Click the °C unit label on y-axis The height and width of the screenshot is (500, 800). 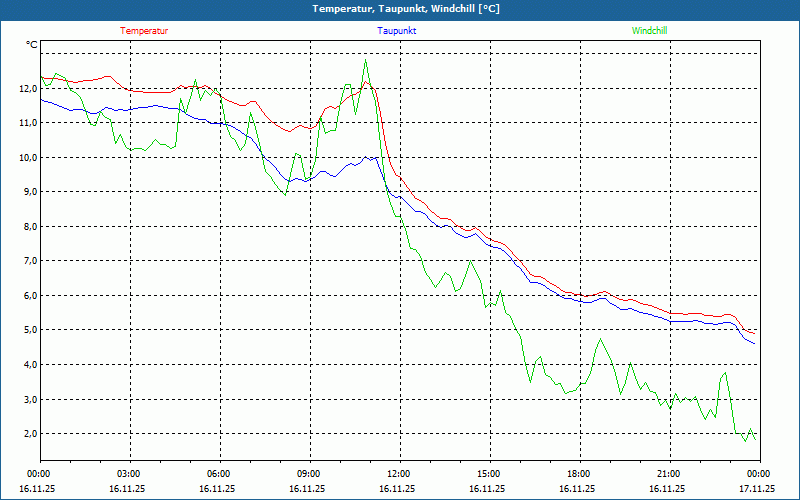[x=32, y=45]
